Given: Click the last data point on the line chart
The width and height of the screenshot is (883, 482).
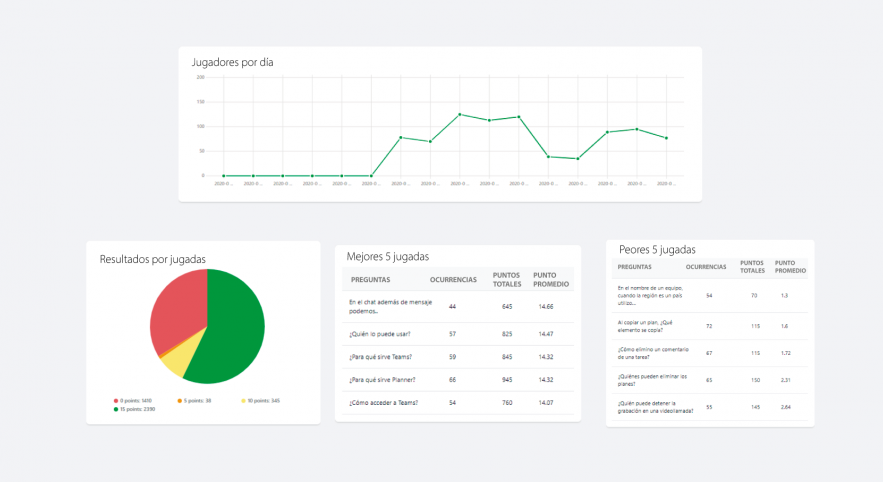Looking at the screenshot, I should [x=666, y=138].
